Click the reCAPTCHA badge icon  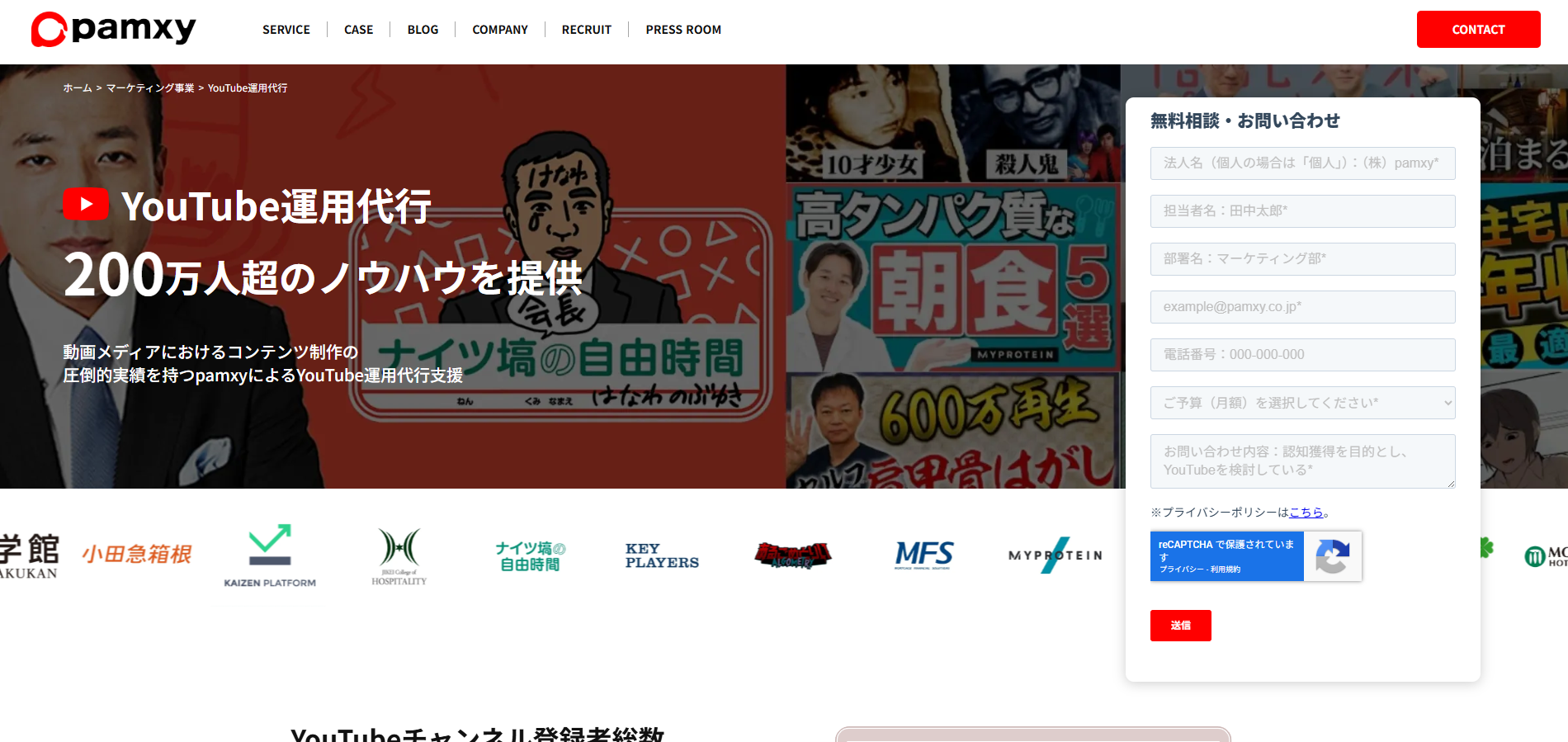(1331, 556)
